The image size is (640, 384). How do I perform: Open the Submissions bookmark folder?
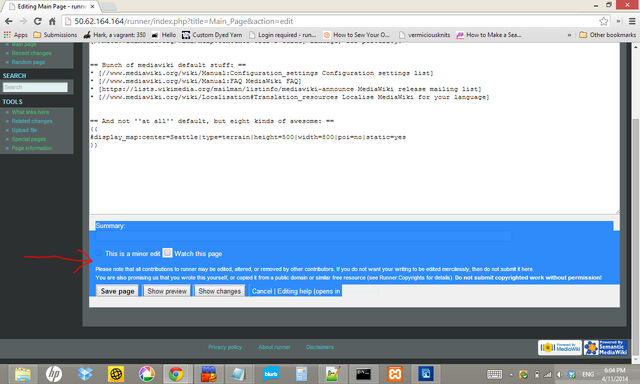(x=55, y=35)
